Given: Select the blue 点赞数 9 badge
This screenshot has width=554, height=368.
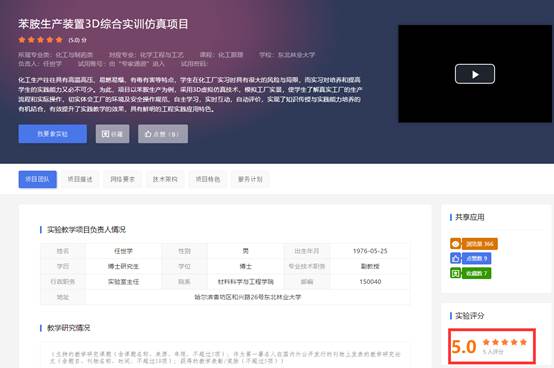Looking at the screenshot, I should pyautogui.click(x=477, y=259).
